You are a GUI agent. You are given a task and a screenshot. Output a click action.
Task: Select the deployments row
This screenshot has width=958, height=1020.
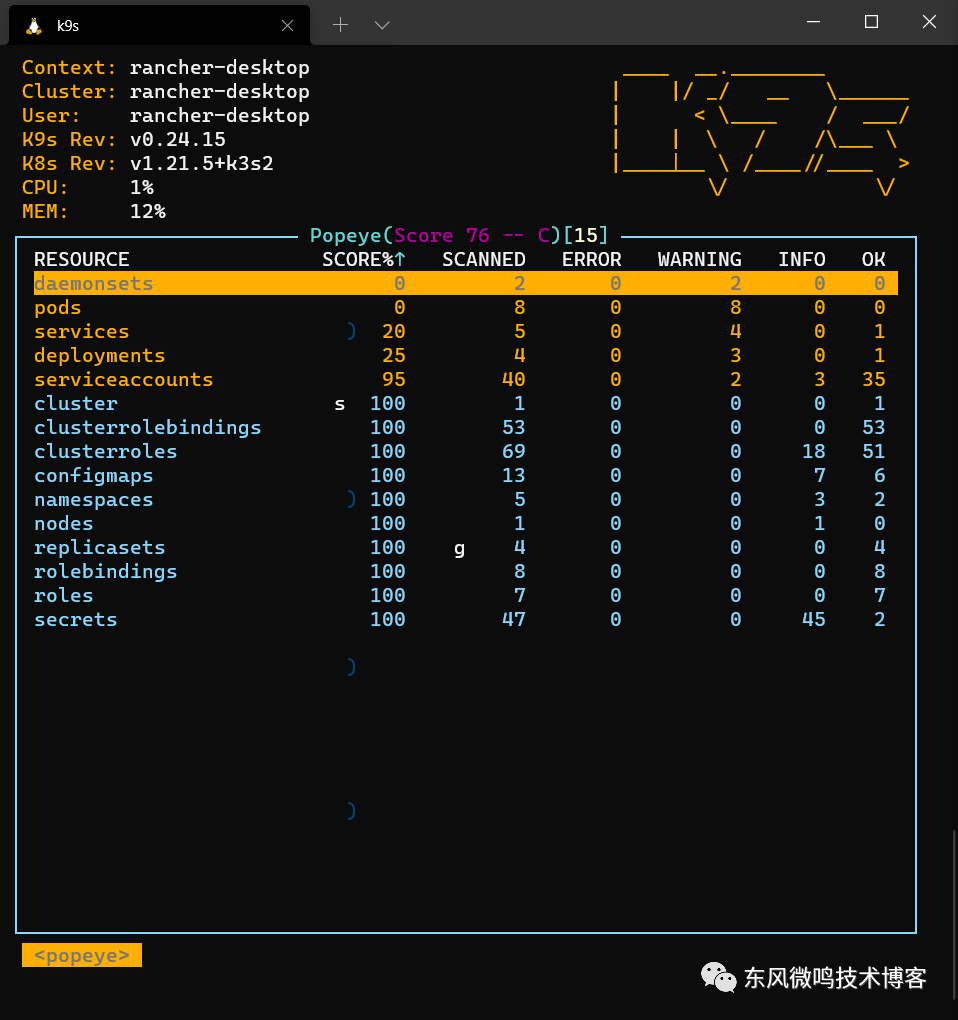(466, 356)
